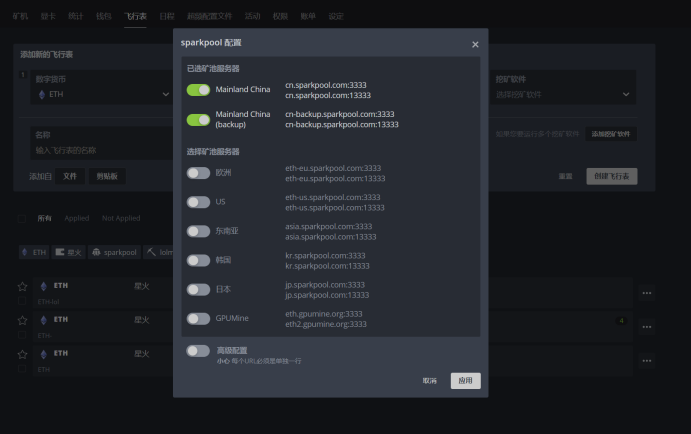691x434 pixels.
Task: Enable the 东南亚 pool server toggle
Action: pos(198,231)
